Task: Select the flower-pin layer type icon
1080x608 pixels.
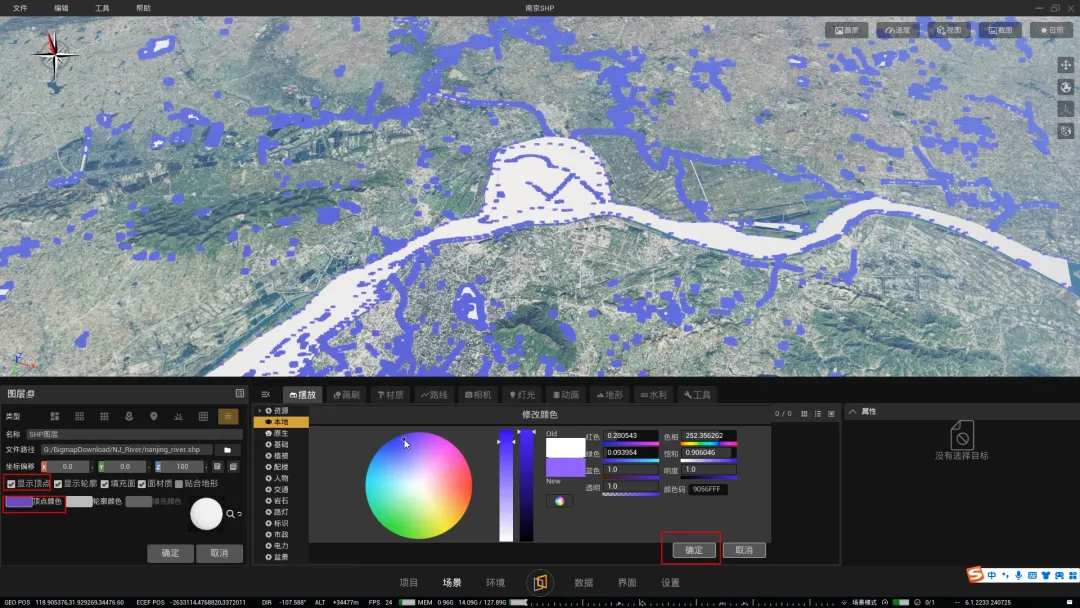Action: [x=129, y=417]
